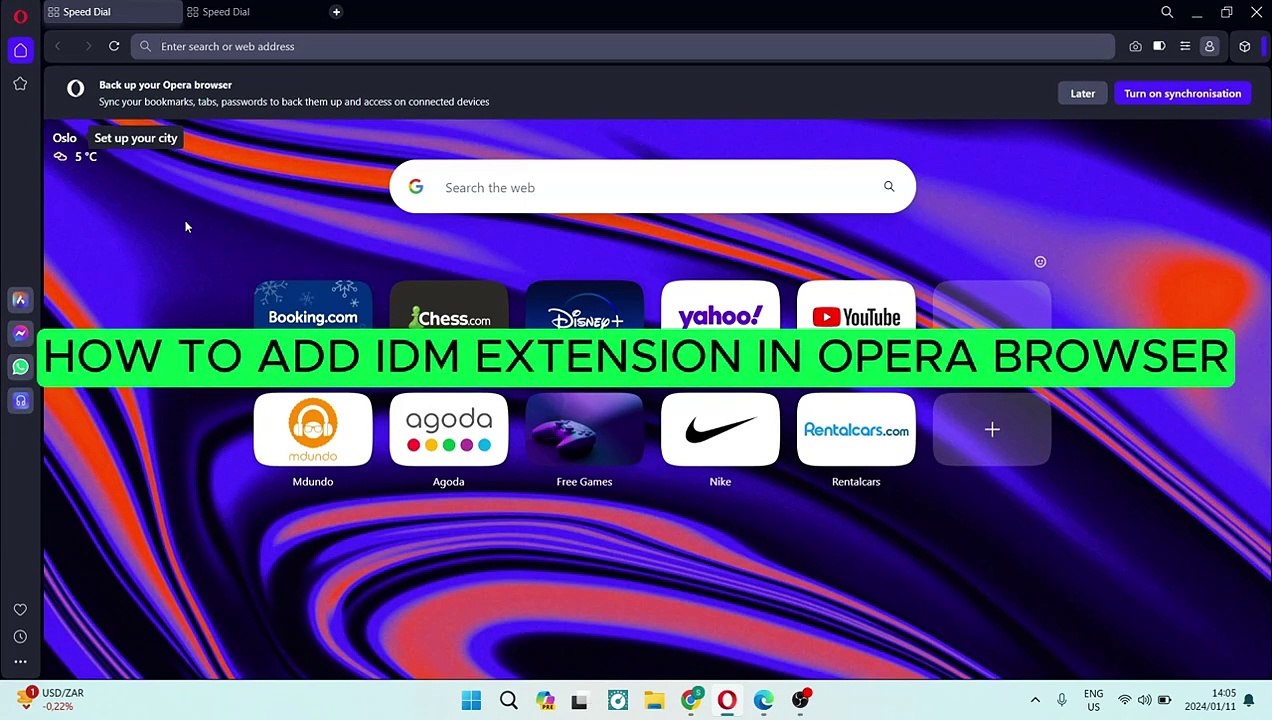Open WhatsApp in the sidebar

click(x=20, y=367)
